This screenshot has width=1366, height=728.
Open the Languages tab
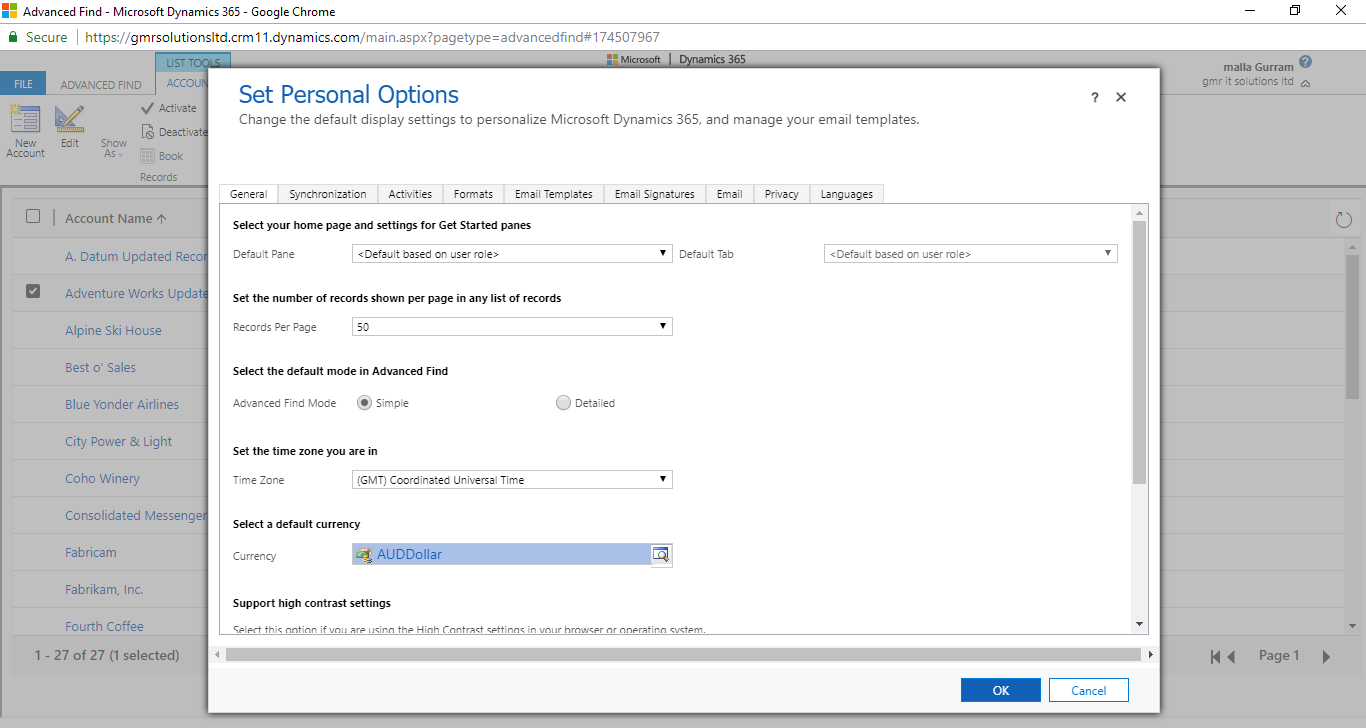click(847, 194)
